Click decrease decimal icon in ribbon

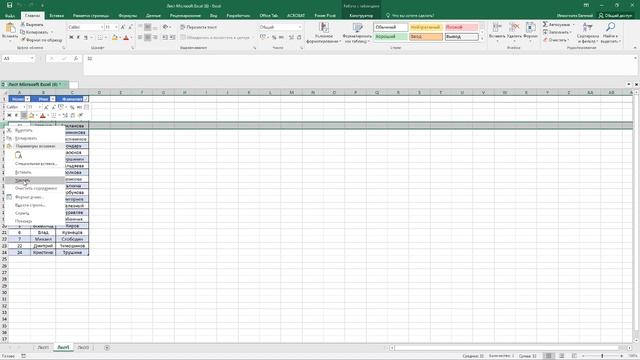click(299, 37)
